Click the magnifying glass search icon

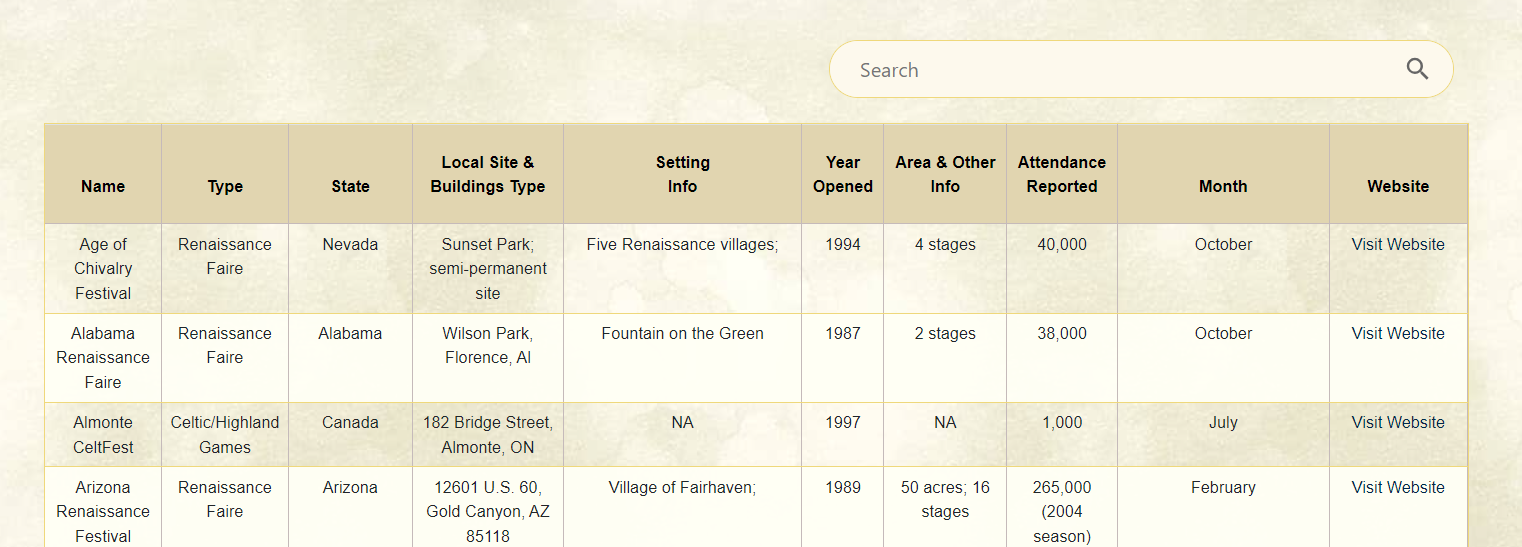point(1417,69)
